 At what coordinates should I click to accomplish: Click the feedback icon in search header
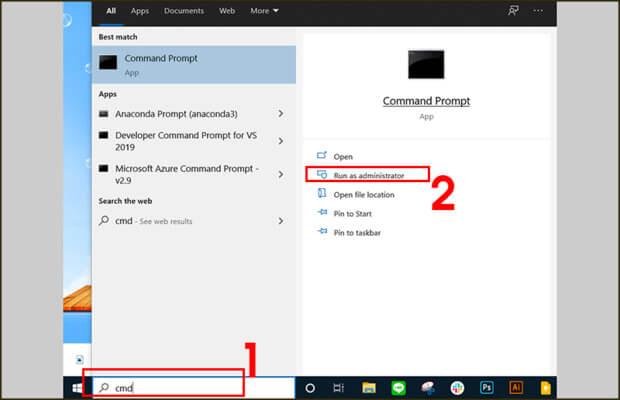(514, 11)
